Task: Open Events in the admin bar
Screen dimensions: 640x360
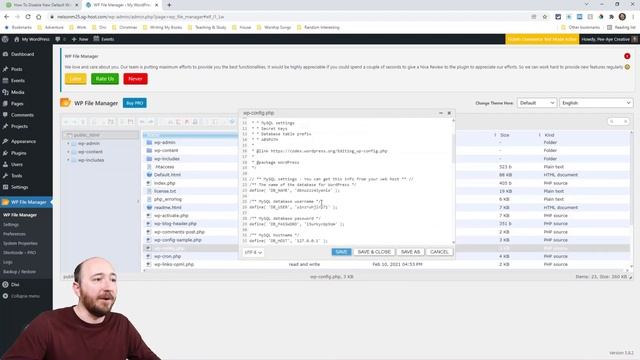Action: (104, 39)
